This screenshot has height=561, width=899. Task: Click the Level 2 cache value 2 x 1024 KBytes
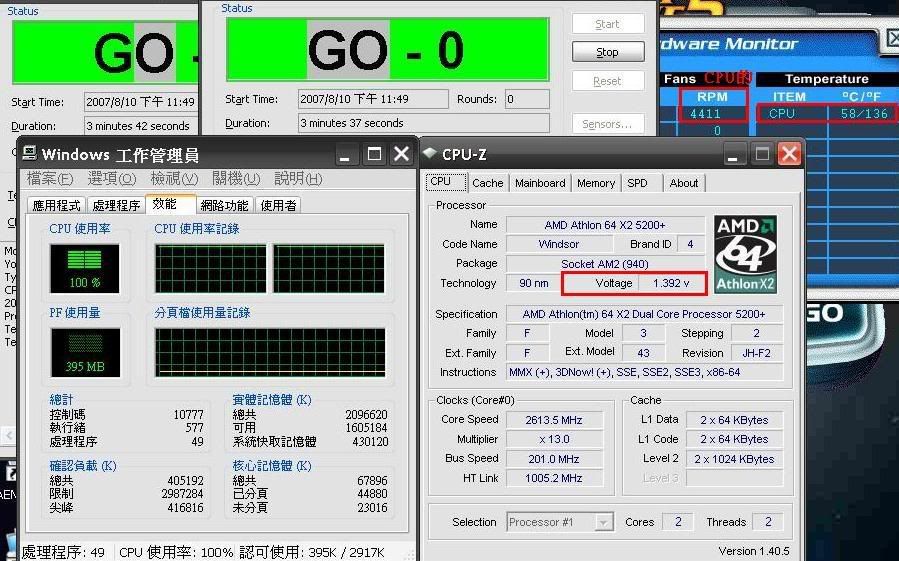(x=734, y=459)
